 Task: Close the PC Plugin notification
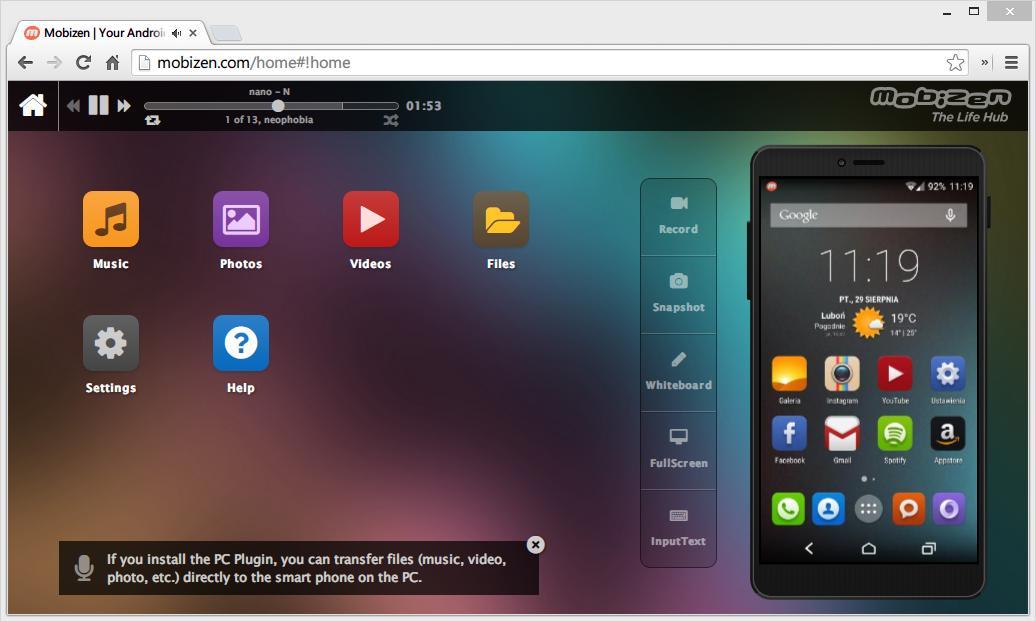tap(536, 545)
